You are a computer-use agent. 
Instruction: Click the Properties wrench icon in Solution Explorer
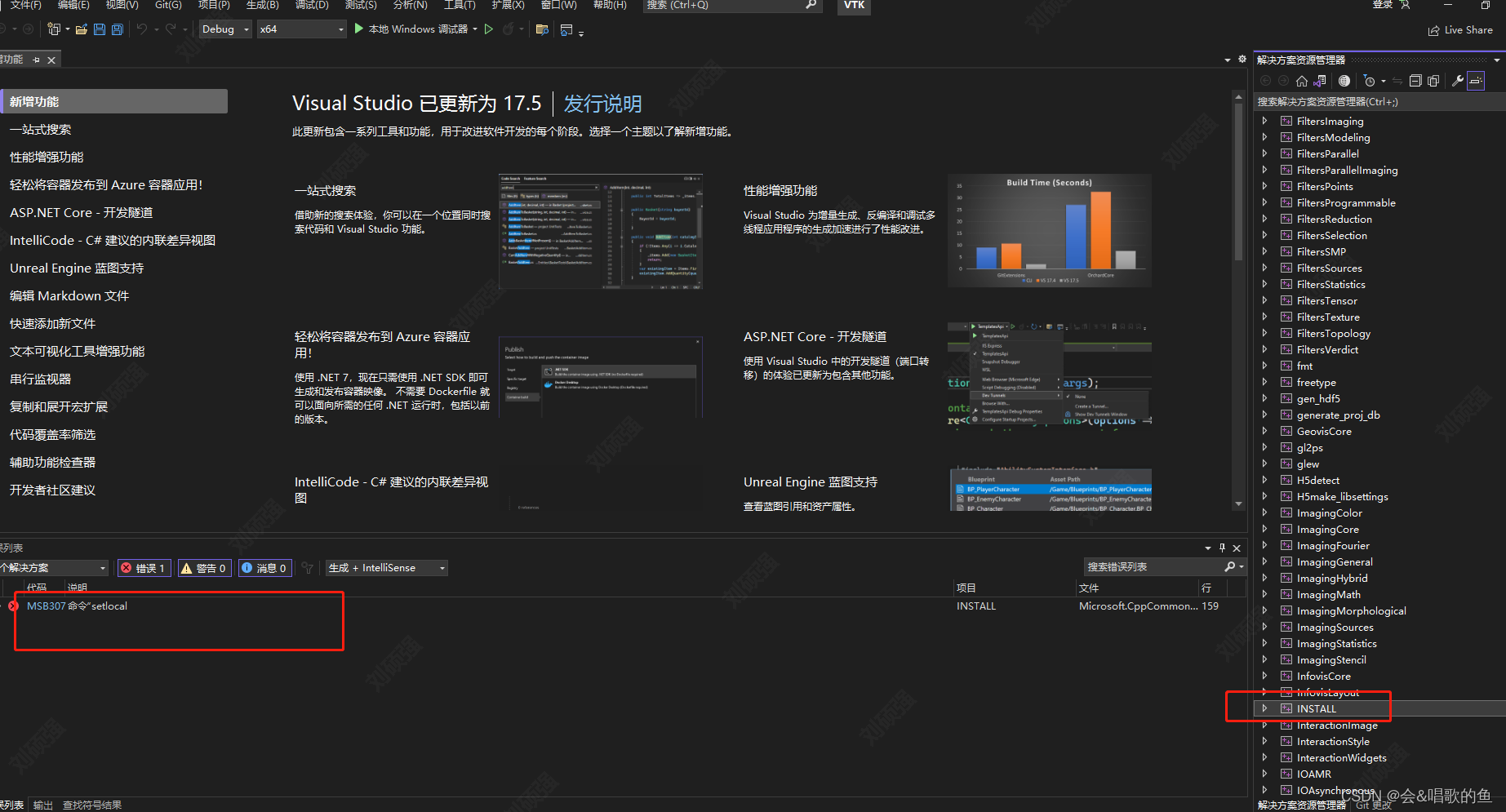[1458, 80]
